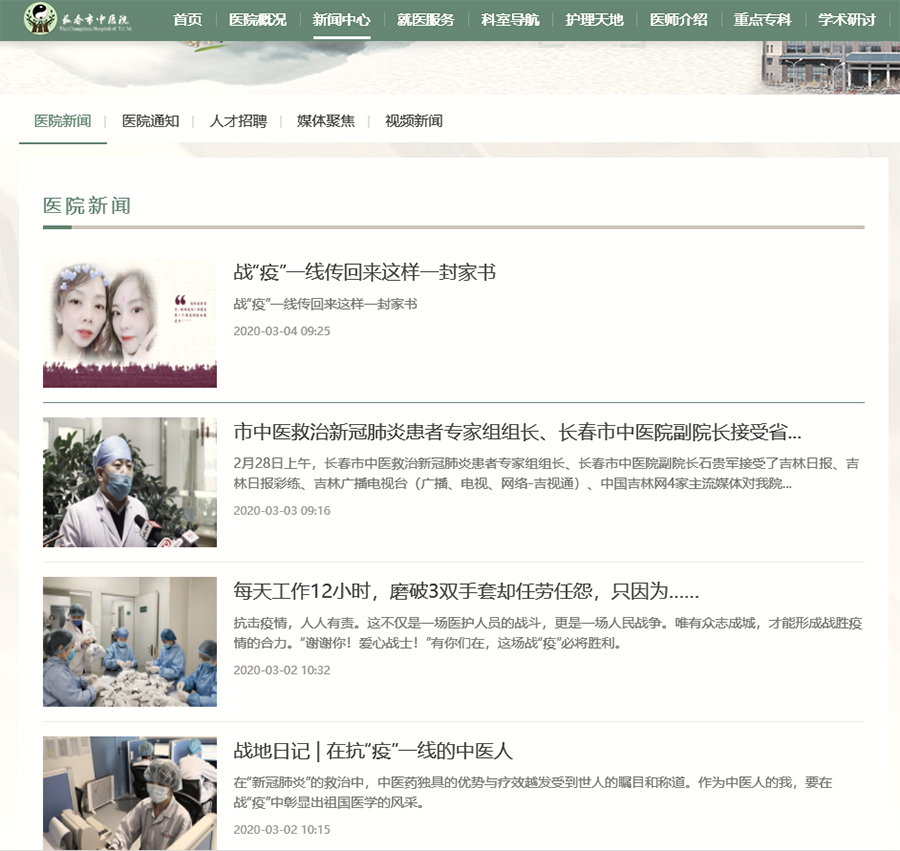Screen dimensions: 900x851
Task: Read article 每天工作12小时，磨破3双手套
Action: pyautogui.click(x=466, y=590)
